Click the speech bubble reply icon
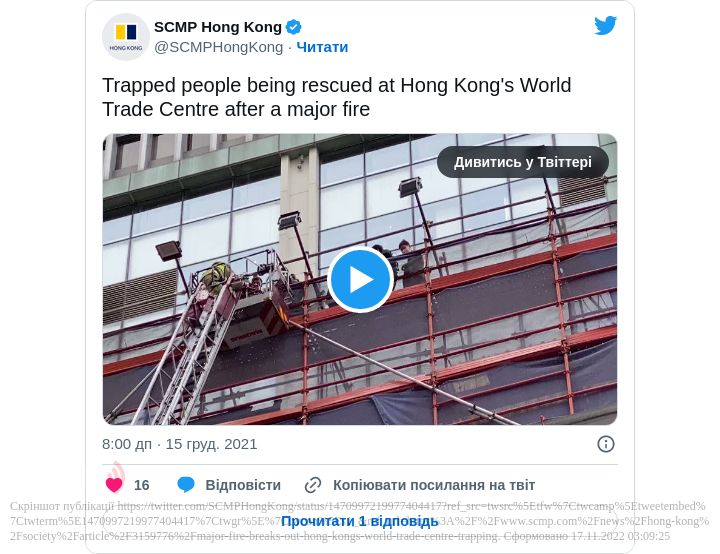 [186, 485]
